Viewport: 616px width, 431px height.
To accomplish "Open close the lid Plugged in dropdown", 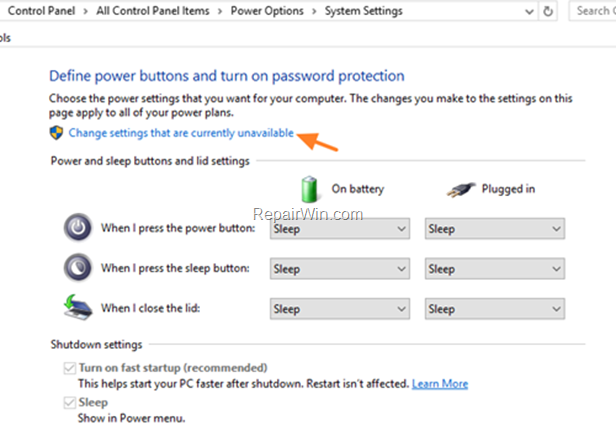I will (x=495, y=309).
